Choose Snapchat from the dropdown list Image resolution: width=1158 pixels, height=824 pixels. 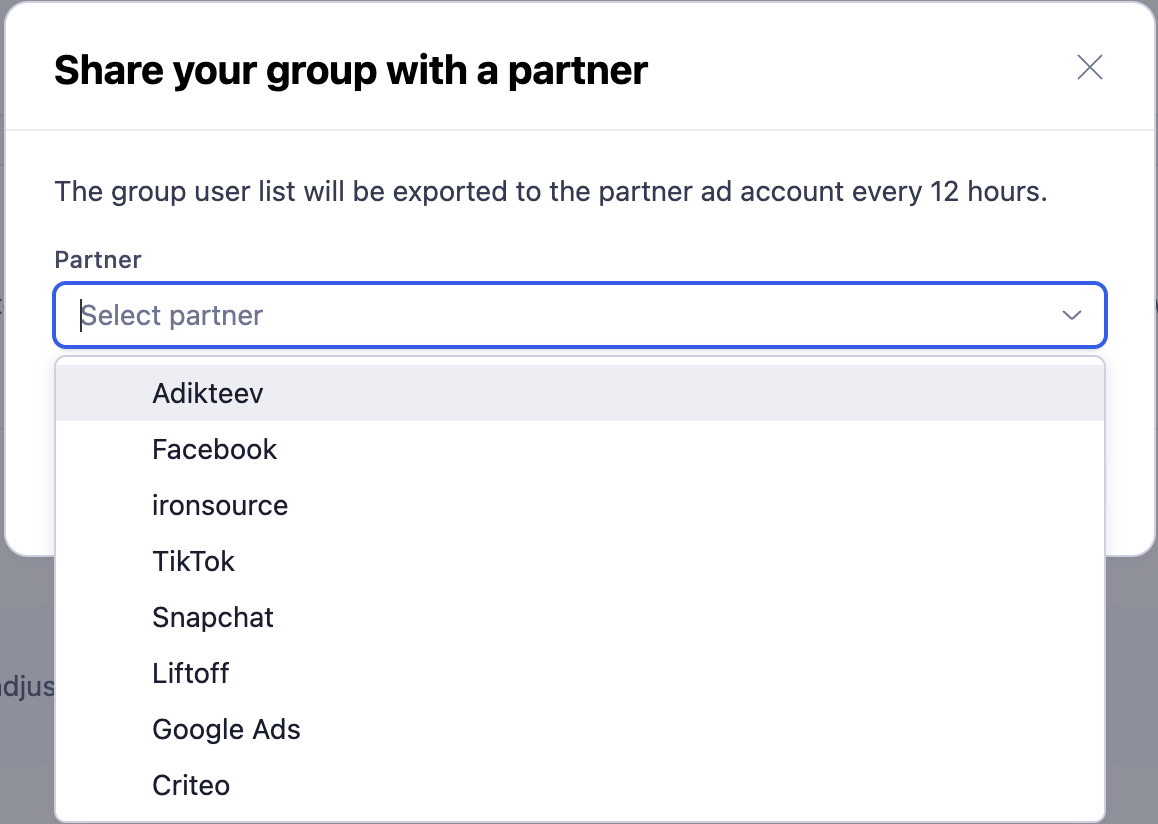pyautogui.click(x=213, y=617)
